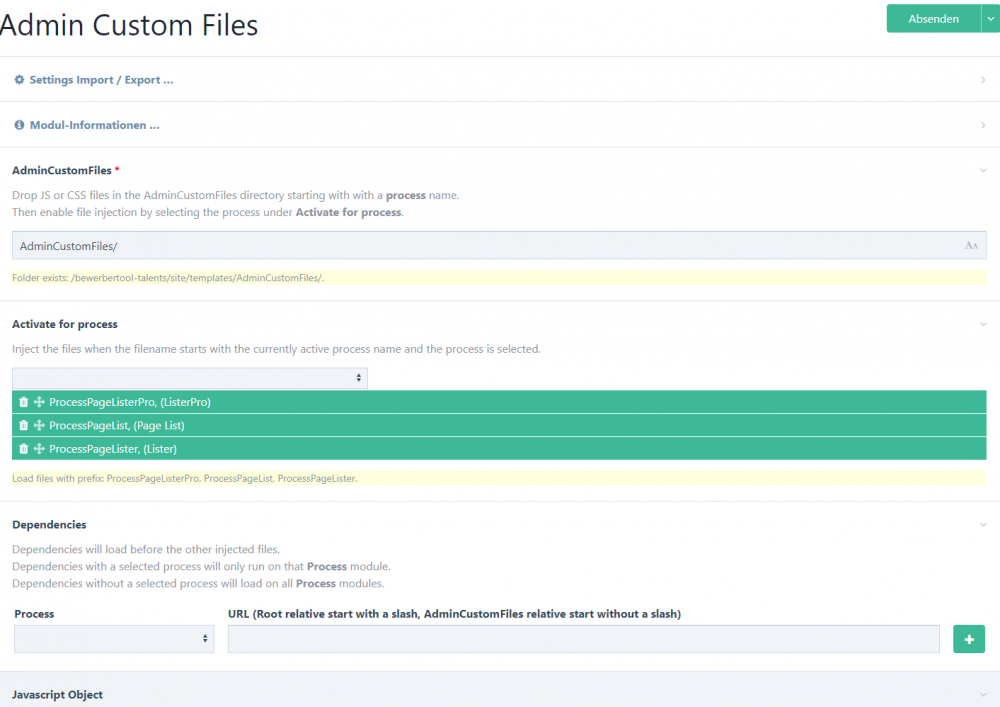Open the arrow dropdown next to Absenden
This screenshot has width=1000, height=707.
click(990, 18)
